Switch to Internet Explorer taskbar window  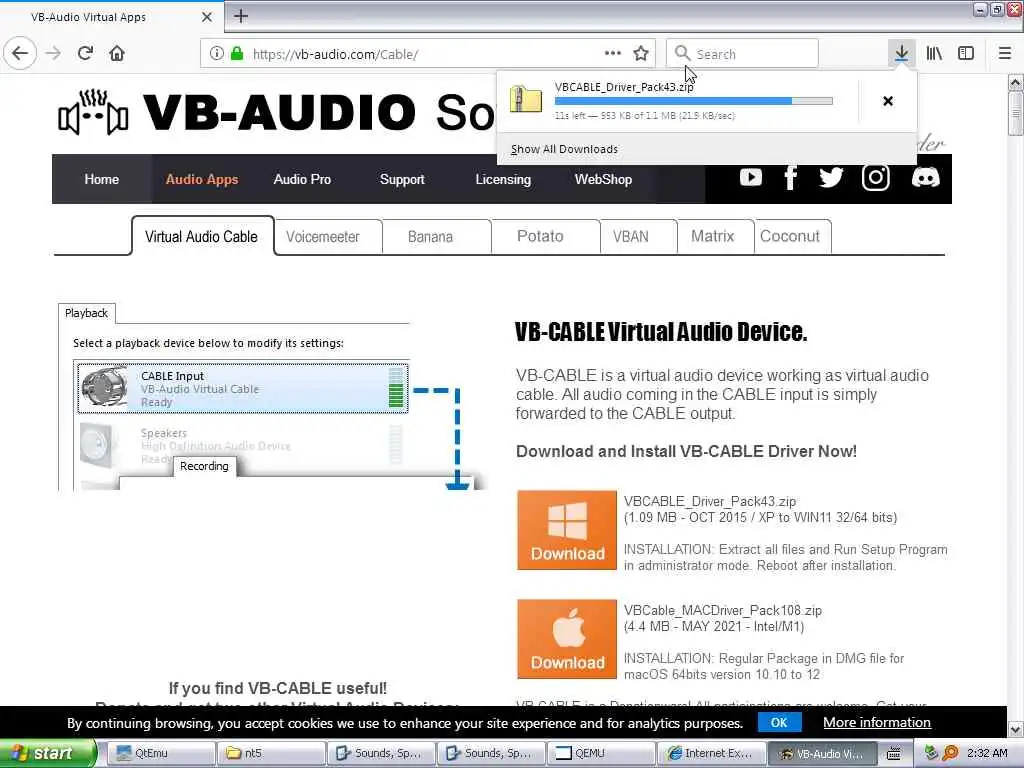711,753
